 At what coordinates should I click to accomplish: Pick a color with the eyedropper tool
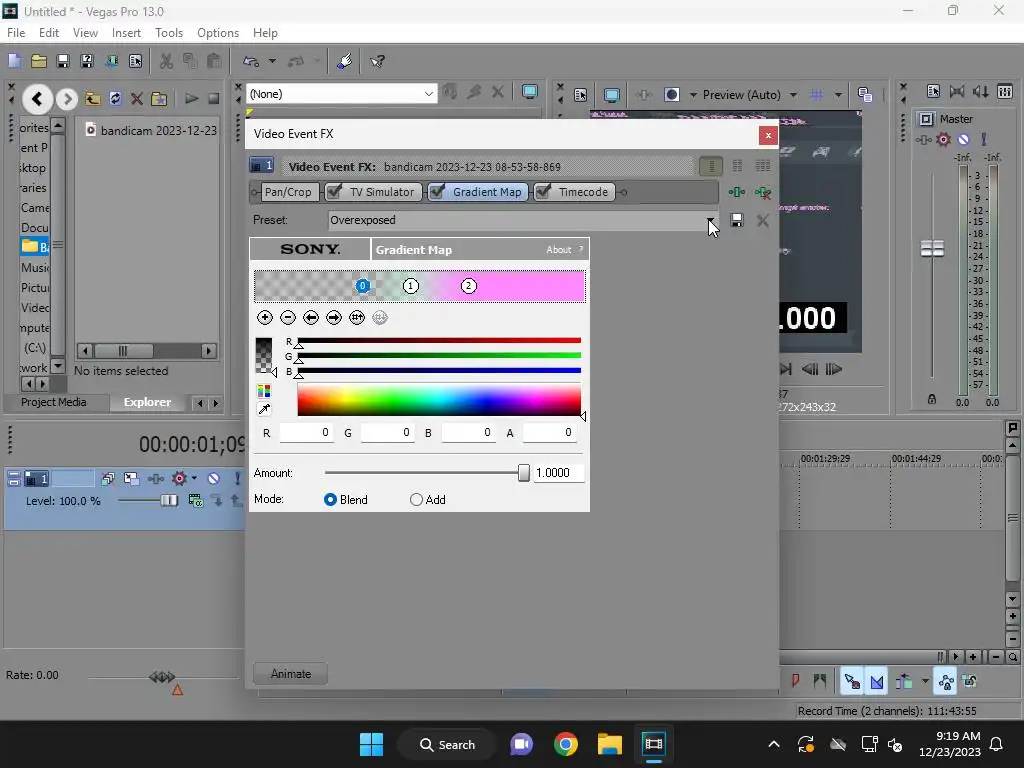[264, 409]
